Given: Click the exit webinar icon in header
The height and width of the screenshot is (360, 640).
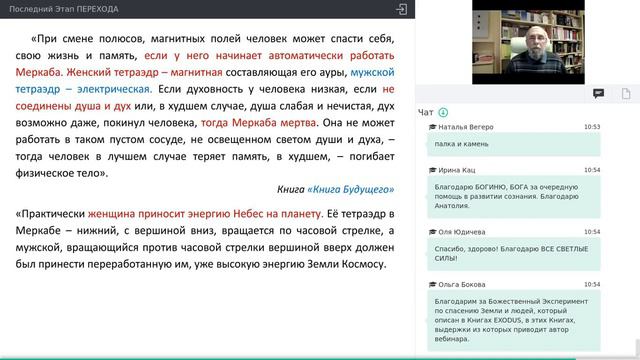Looking at the screenshot, I should [401, 9].
